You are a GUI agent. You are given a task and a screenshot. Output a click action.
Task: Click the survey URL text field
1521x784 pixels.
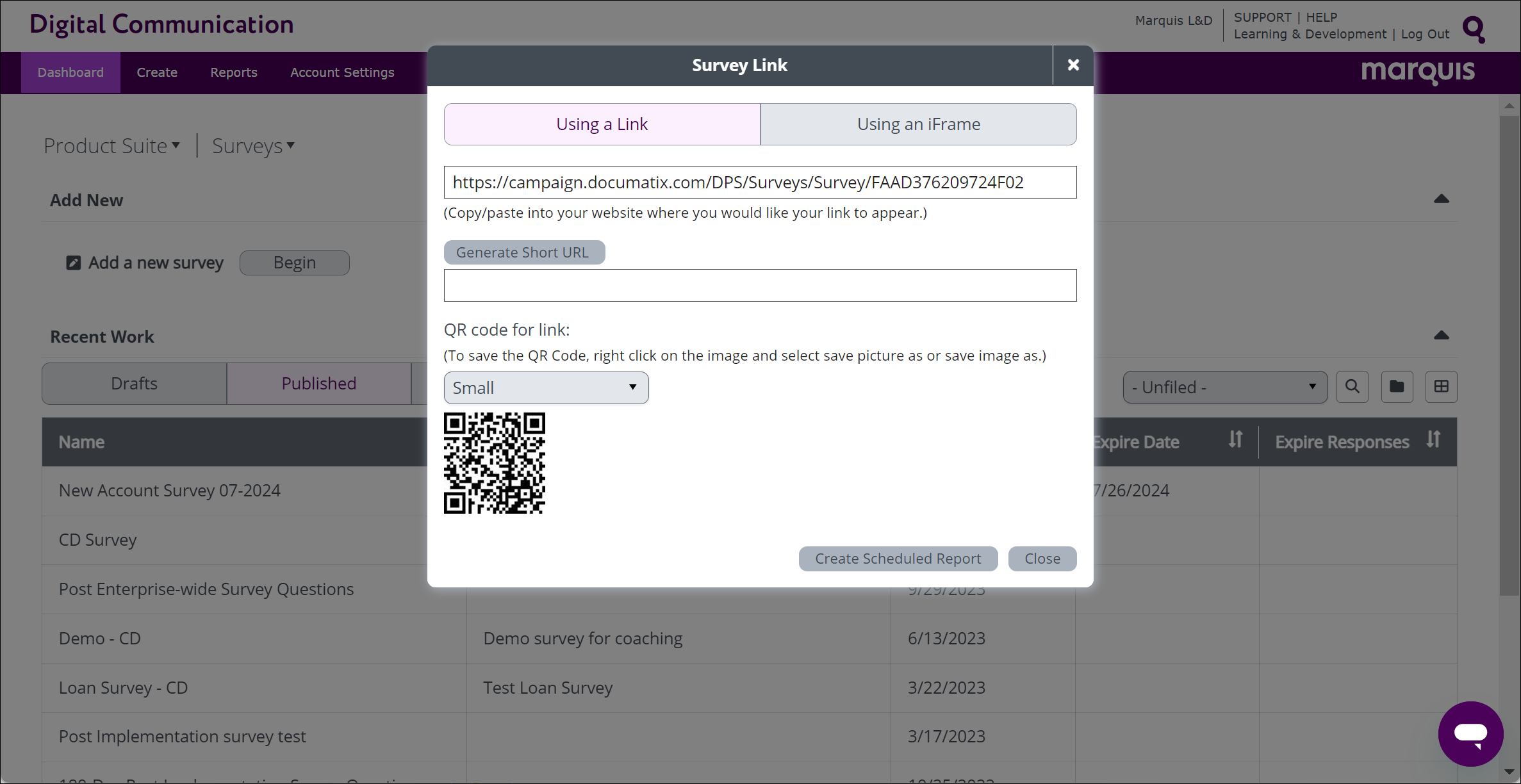click(760, 183)
